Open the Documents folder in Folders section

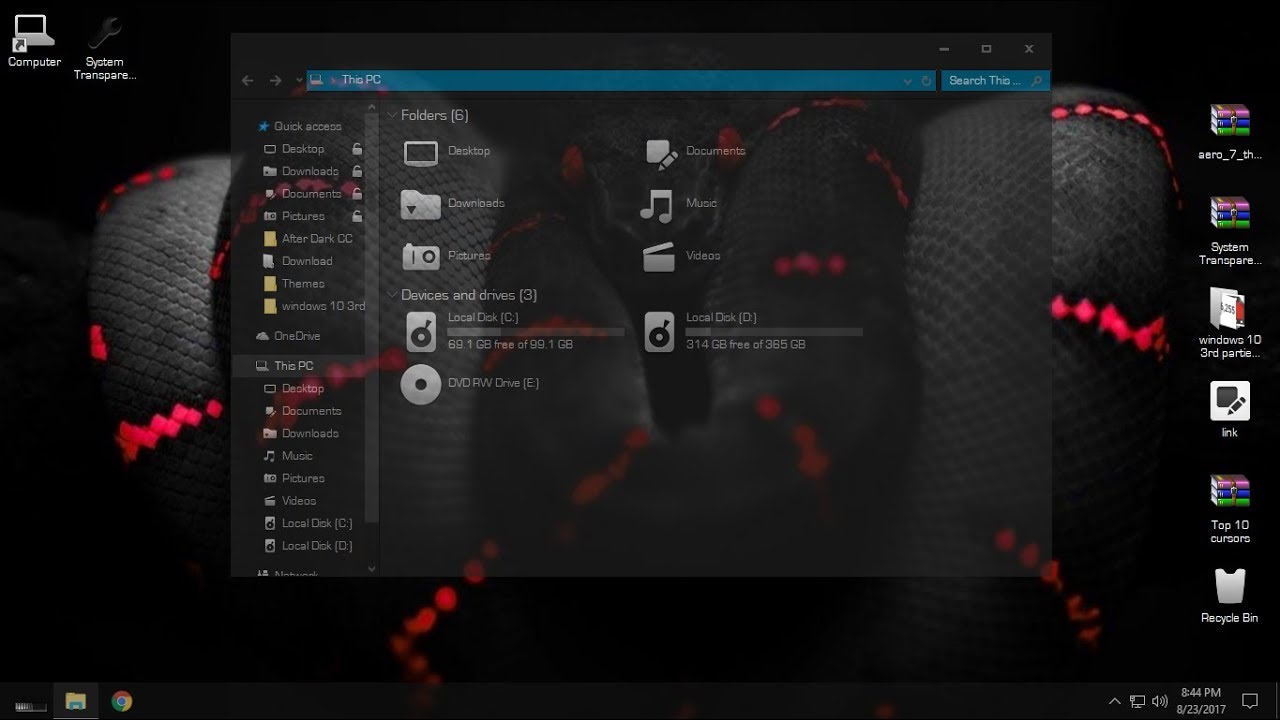click(694, 152)
